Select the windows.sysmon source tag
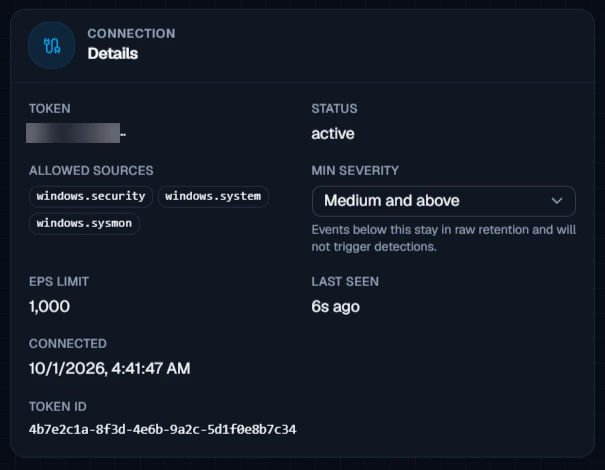Viewport: 605px width, 470px height. [x=84, y=223]
